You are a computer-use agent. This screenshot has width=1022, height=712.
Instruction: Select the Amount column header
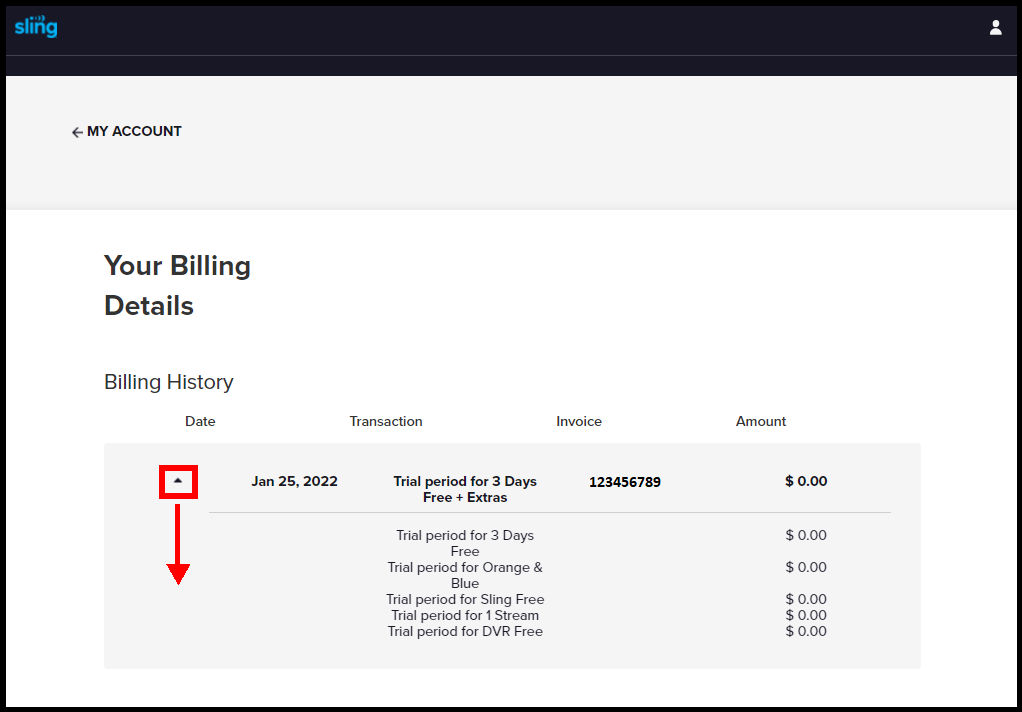tap(761, 421)
